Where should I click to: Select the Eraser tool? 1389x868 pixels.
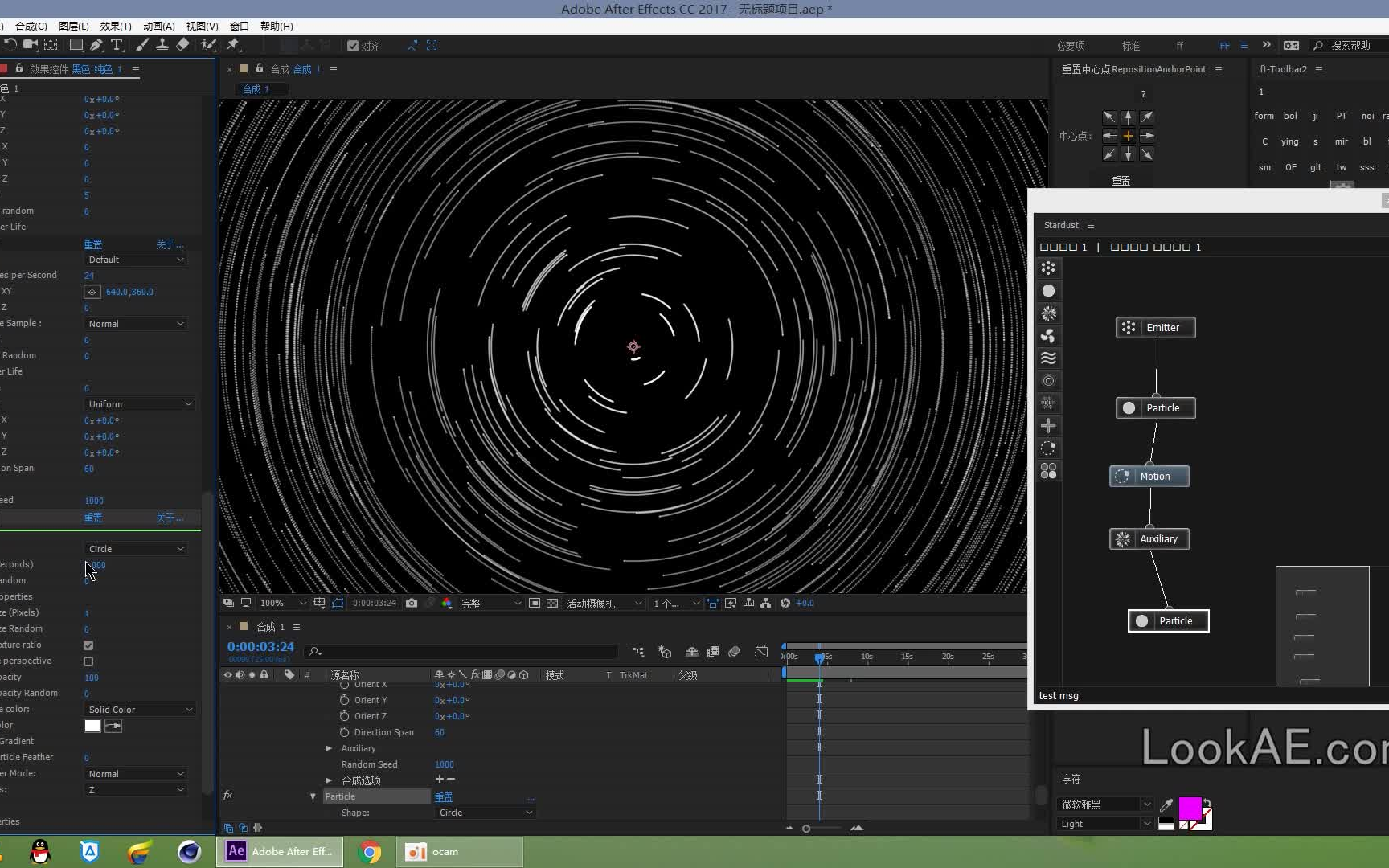pyautogui.click(x=183, y=45)
